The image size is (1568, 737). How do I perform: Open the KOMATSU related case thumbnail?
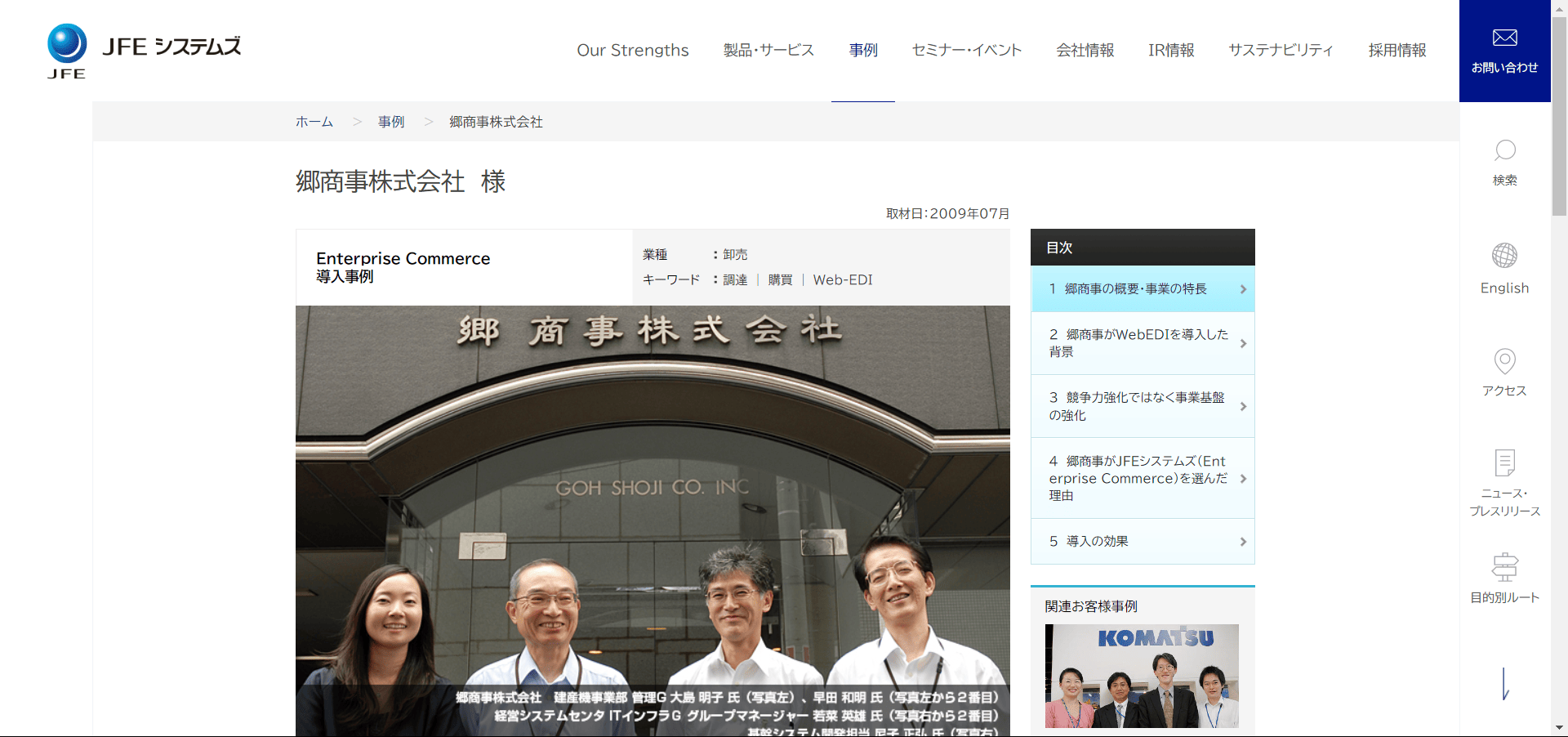pos(1142,676)
